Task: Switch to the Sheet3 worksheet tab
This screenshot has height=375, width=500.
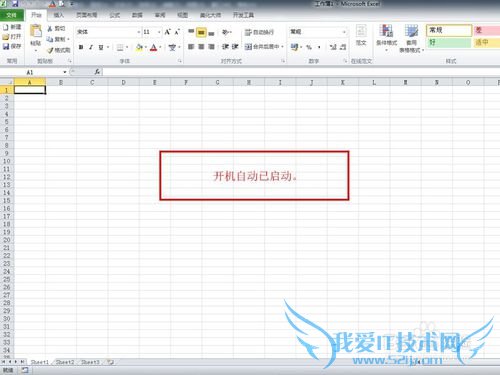Action: pos(90,362)
